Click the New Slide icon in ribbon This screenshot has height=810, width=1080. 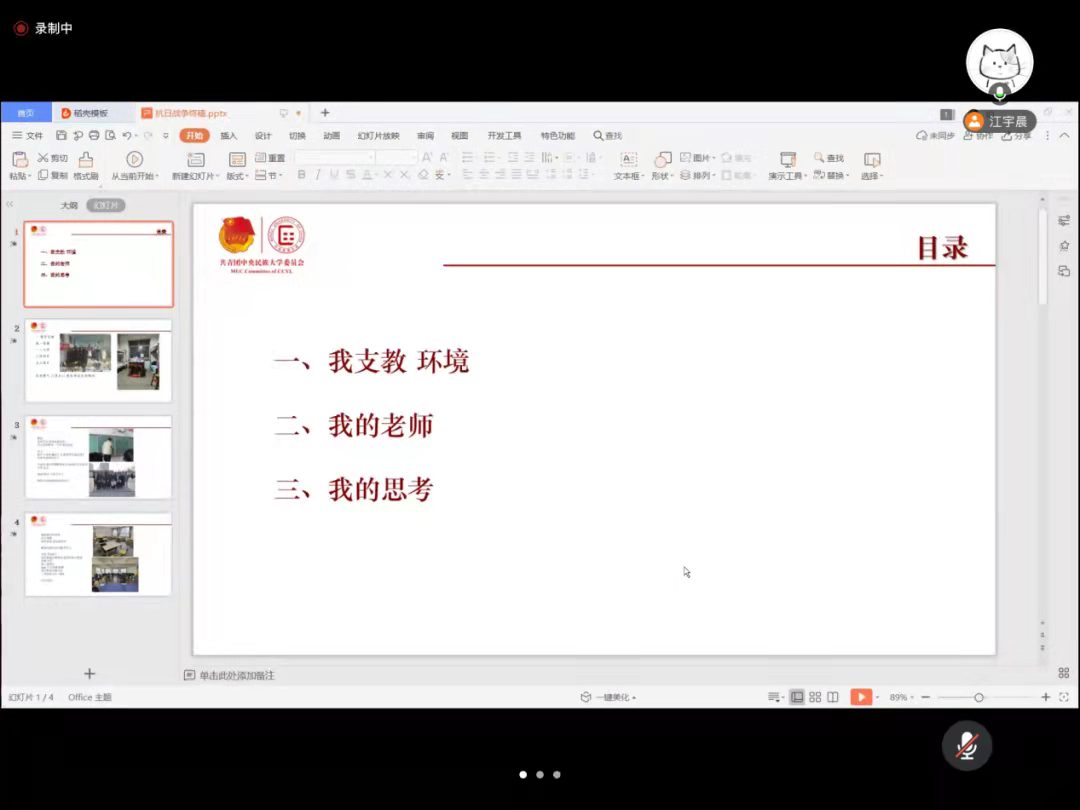[x=195, y=159]
